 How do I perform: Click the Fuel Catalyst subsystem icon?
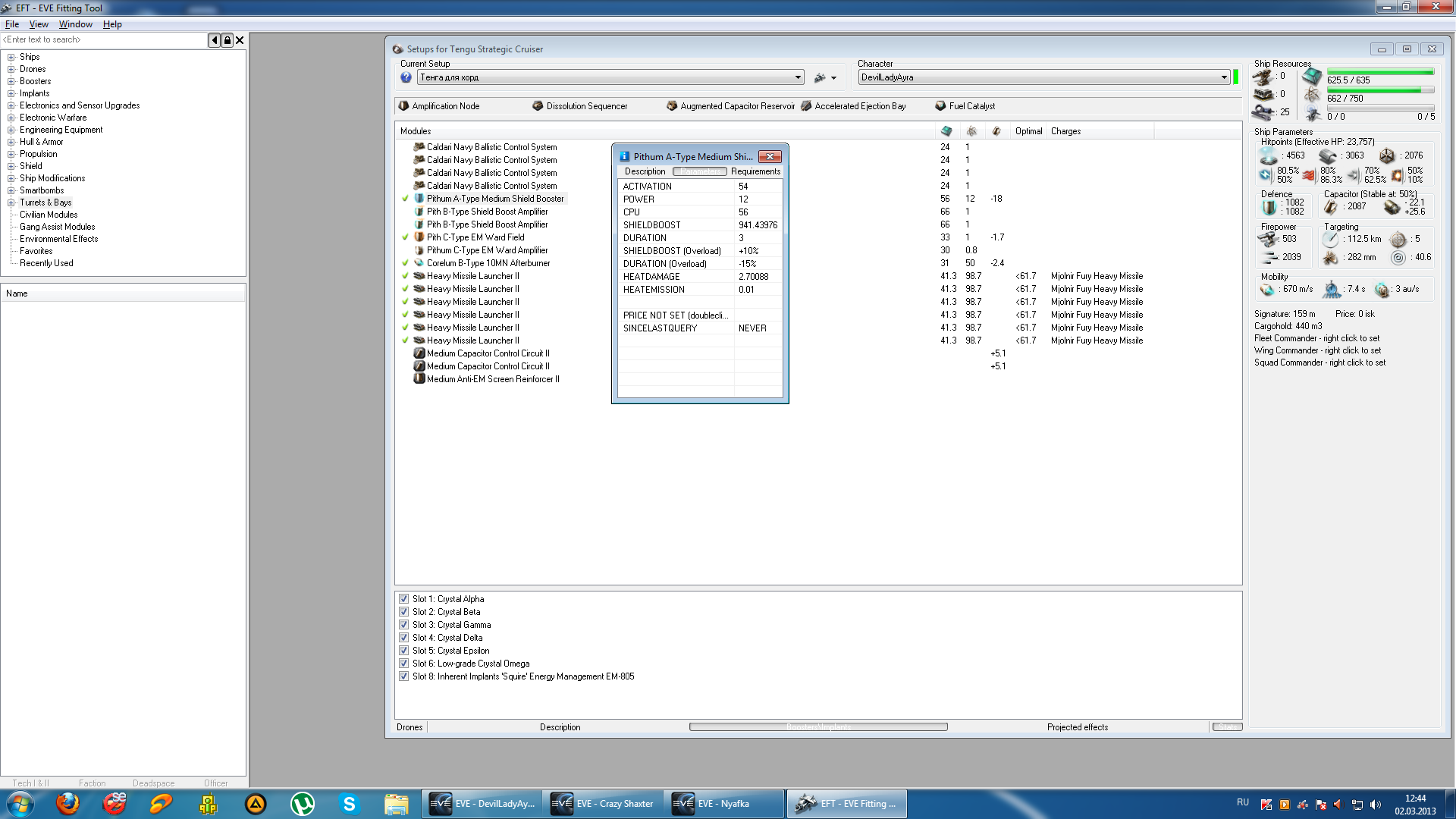click(940, 106)
